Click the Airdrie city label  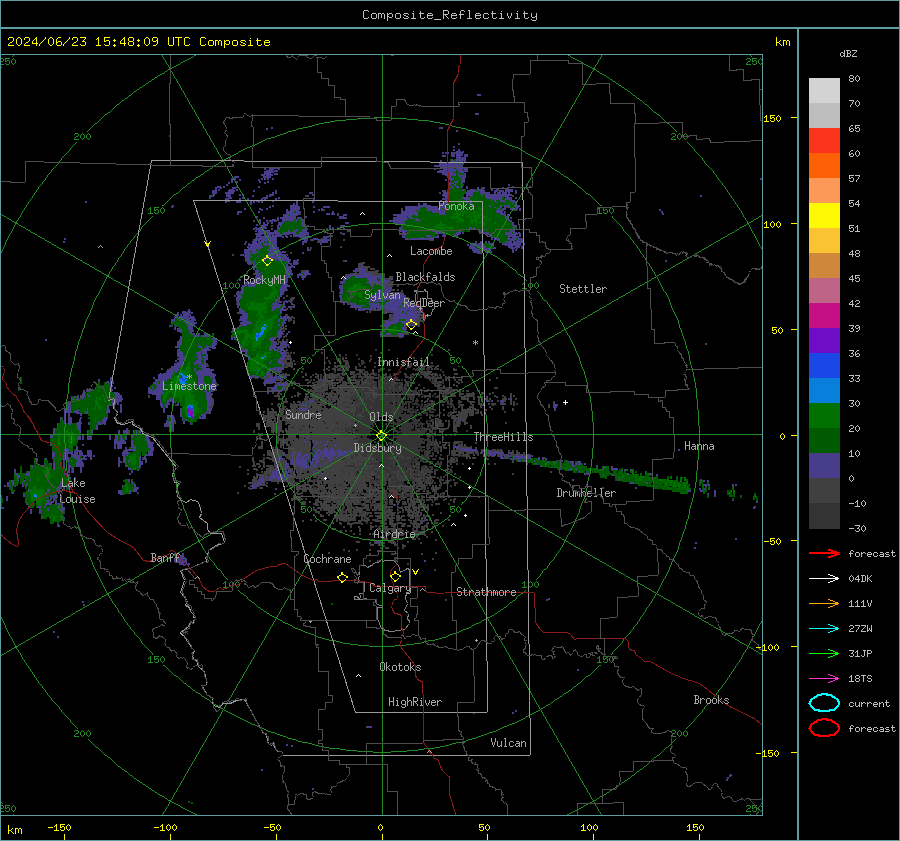394,534
